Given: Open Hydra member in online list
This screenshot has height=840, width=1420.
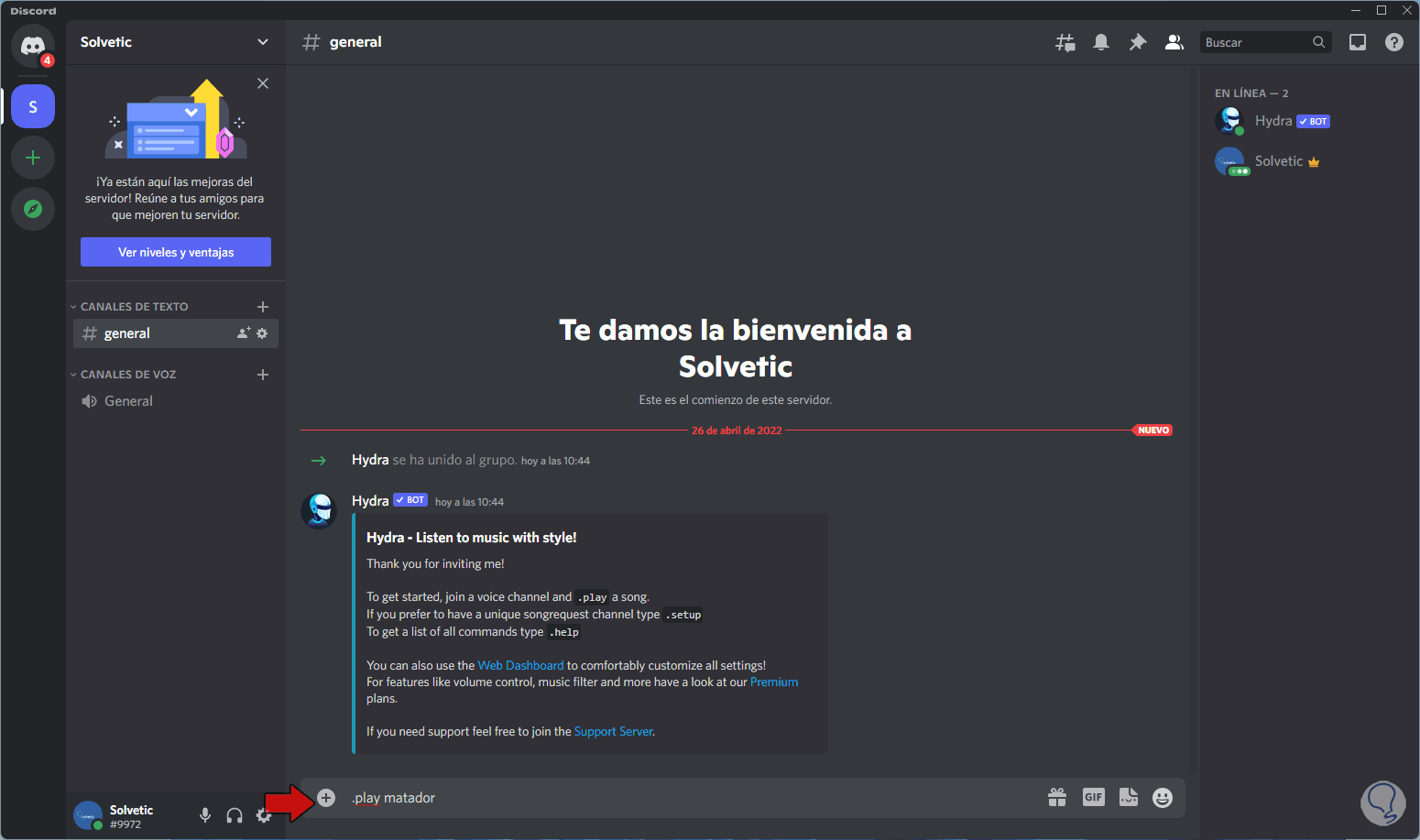Looking at the screenshot, I should pos(1307,121).
